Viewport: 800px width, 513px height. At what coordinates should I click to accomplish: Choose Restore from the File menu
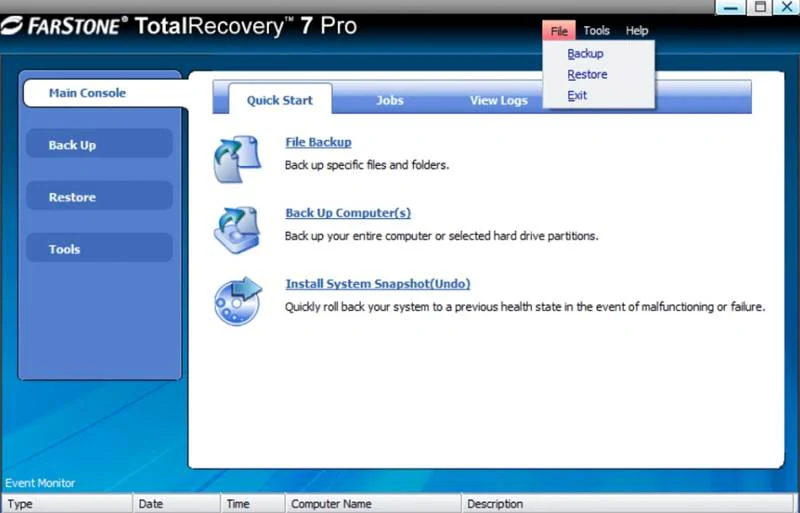[587, 75]
